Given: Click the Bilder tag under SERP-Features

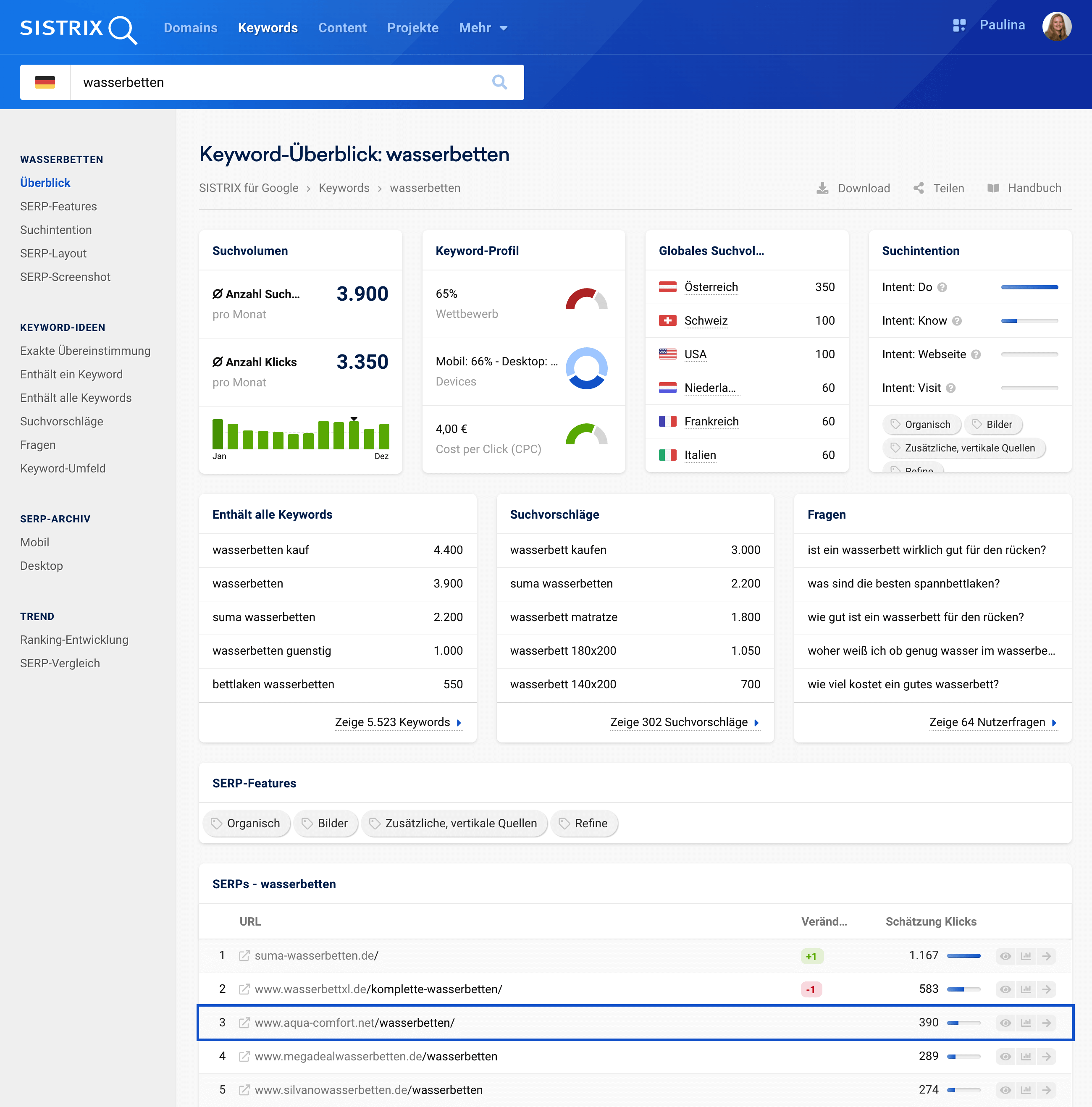Looking at the screenshot, I should pyautogui.click(x=325, y=824).
